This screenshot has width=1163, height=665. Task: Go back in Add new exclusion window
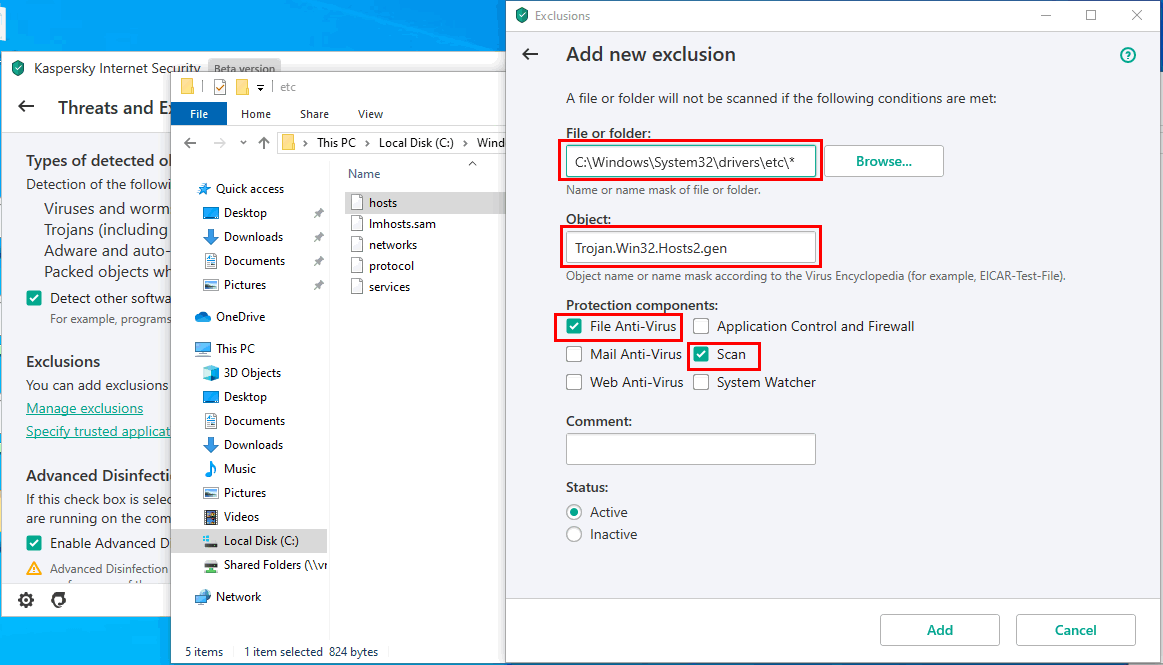(530, 54)
